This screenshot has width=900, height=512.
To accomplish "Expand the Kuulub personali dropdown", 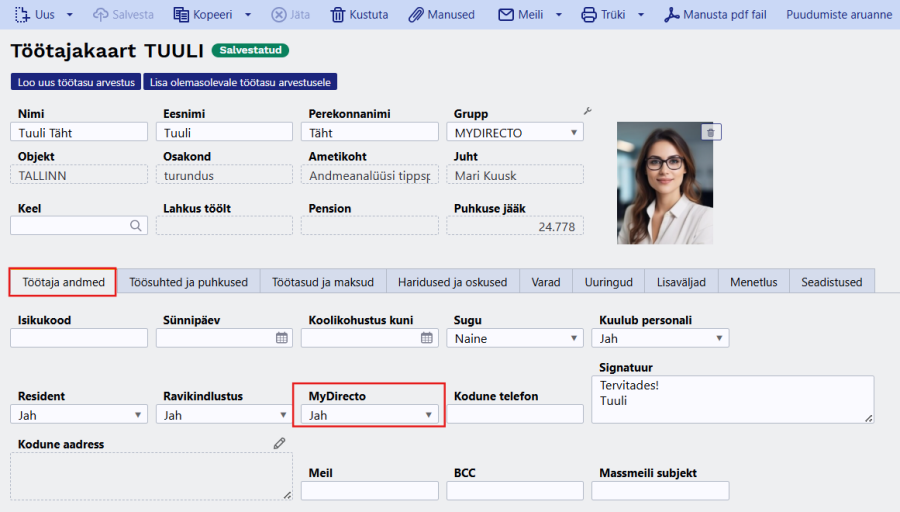I will [x=661, y=339].
